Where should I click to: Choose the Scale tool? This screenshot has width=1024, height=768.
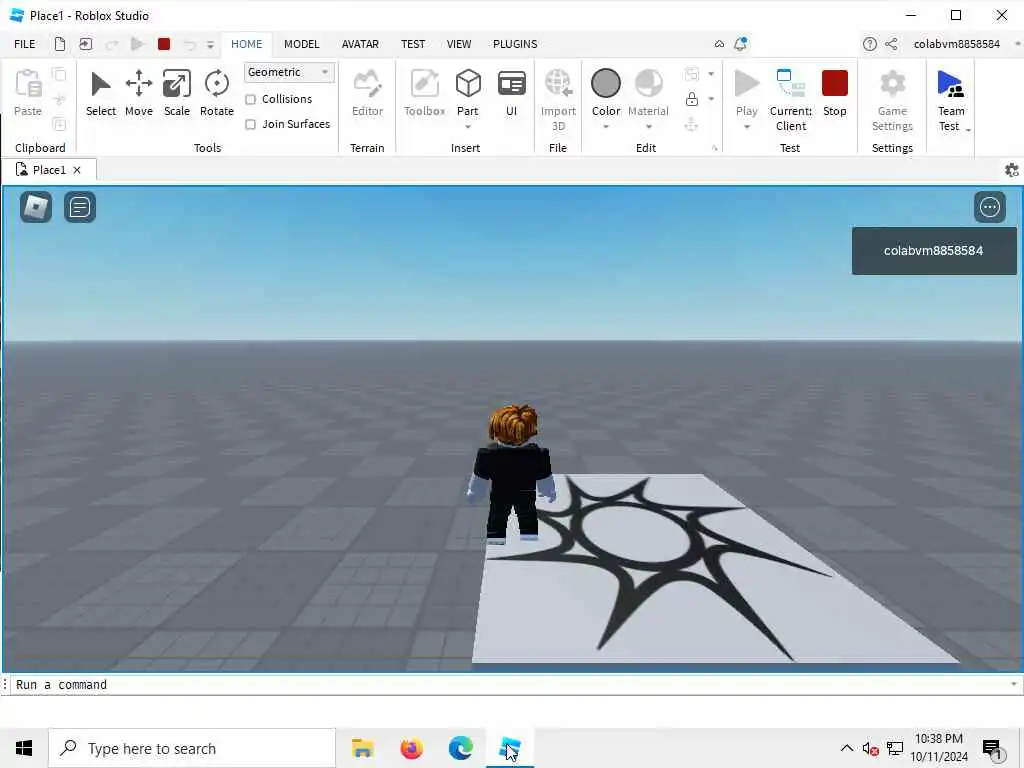(176, 93)
